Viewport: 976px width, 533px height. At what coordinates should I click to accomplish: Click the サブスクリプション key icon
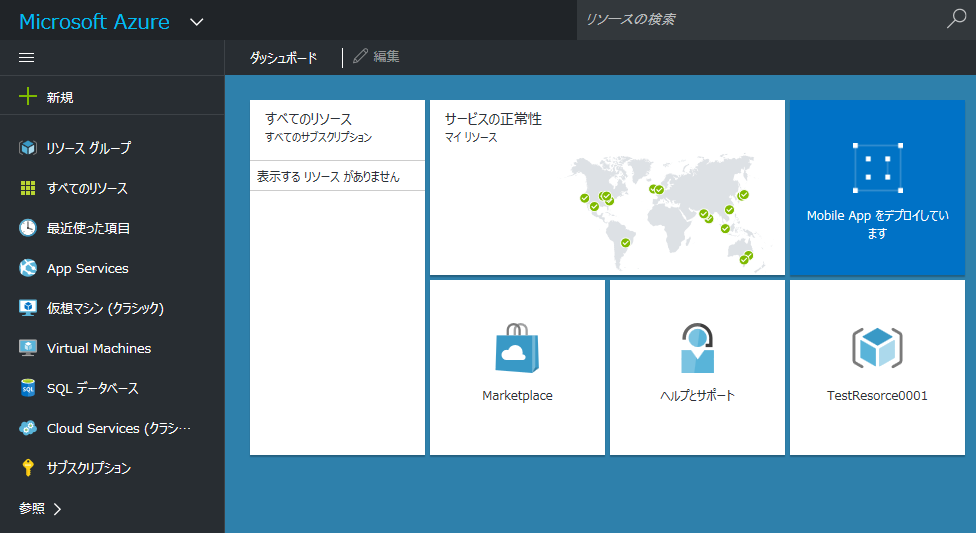click(x=28, y=468)
